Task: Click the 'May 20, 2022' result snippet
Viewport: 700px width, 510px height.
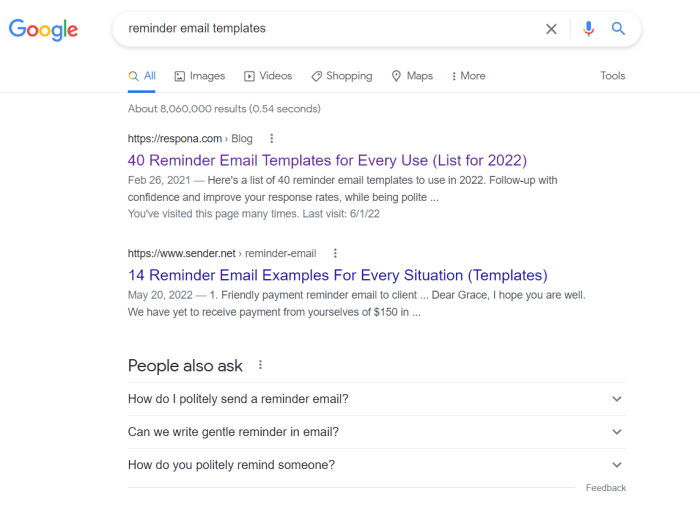Action: coord(356,304)
